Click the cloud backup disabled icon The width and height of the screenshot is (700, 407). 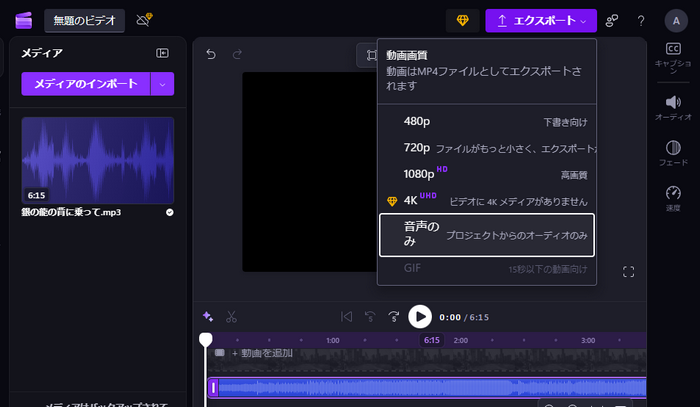point(144,20)
